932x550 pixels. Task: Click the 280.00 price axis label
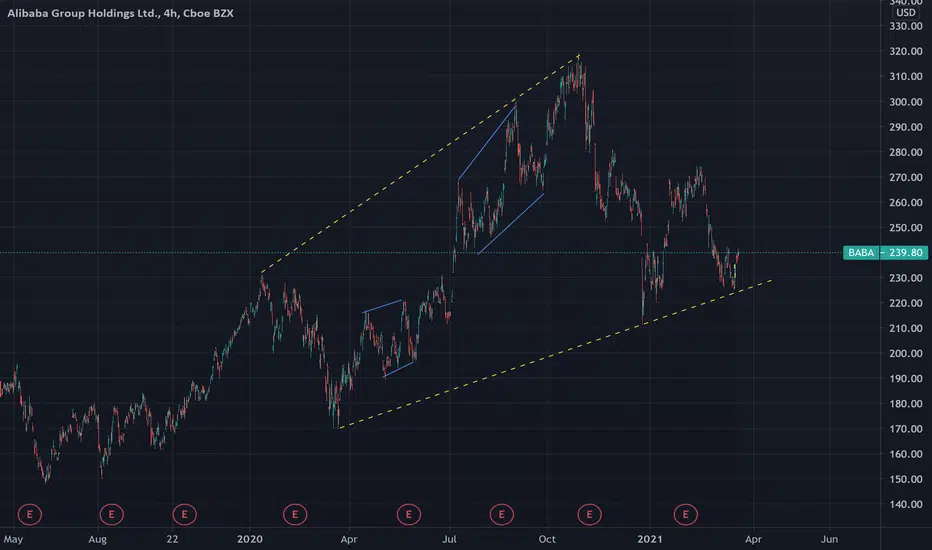coord(906,152)
